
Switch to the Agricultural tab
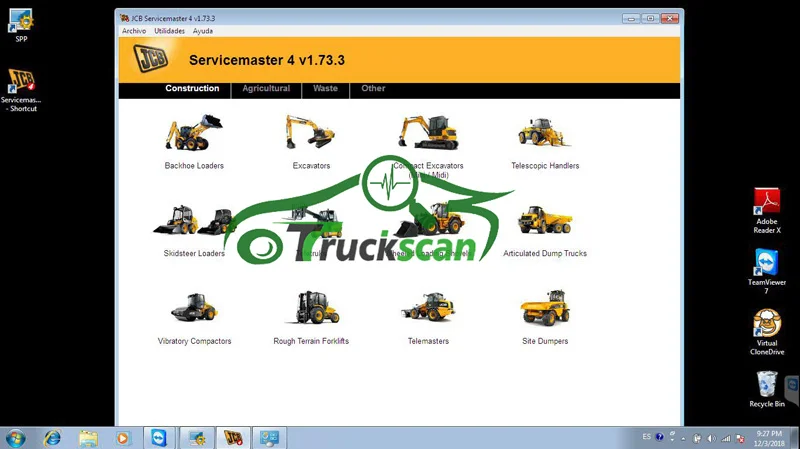266,88
